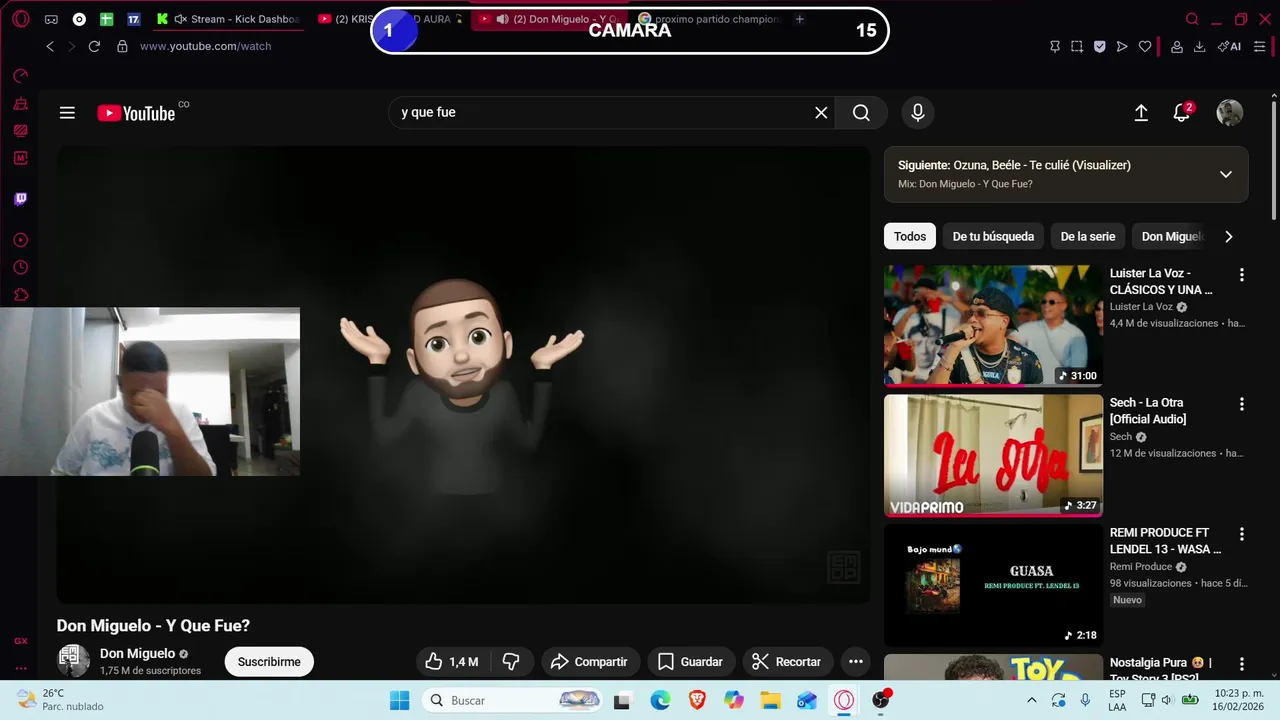Select the Don Miguelo filter chip
Image resolution: width=1280 pixels, height=720 pixels.
pyautogui.click(x=1172, y=237)
